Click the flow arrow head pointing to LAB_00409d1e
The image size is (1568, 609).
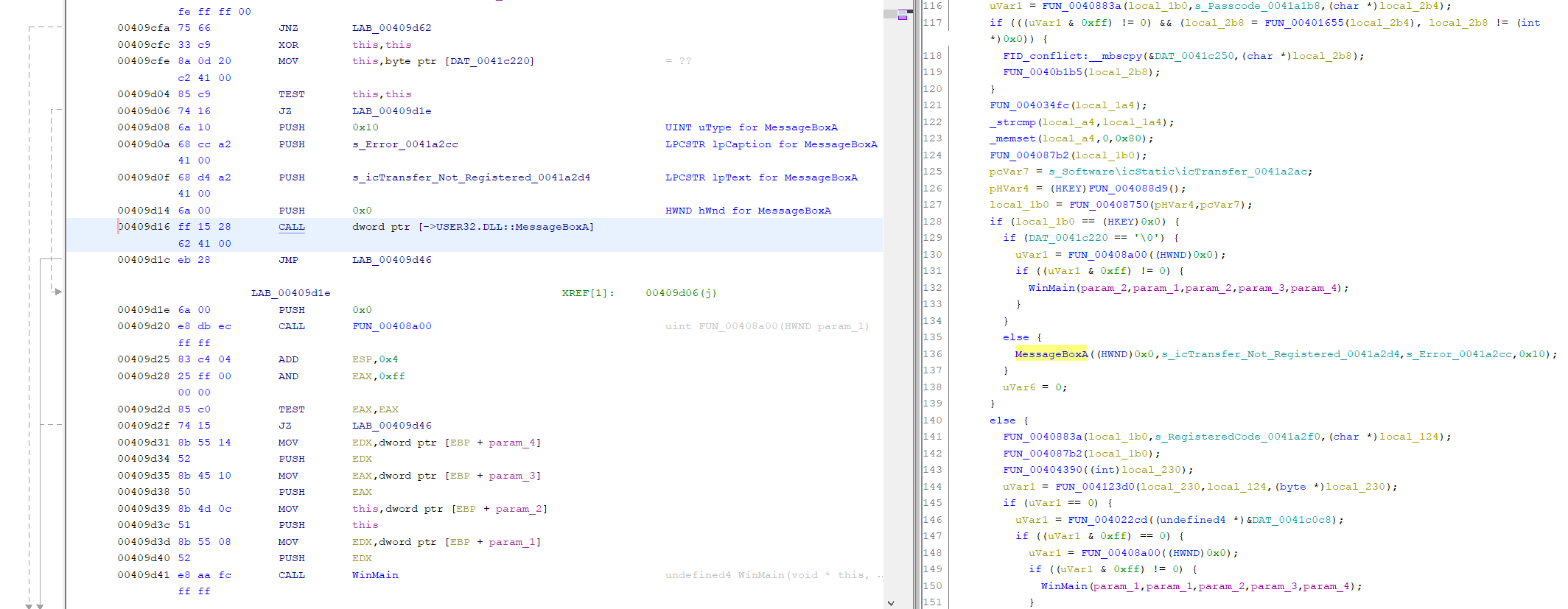pyautogui.click(x=57, y=292)
